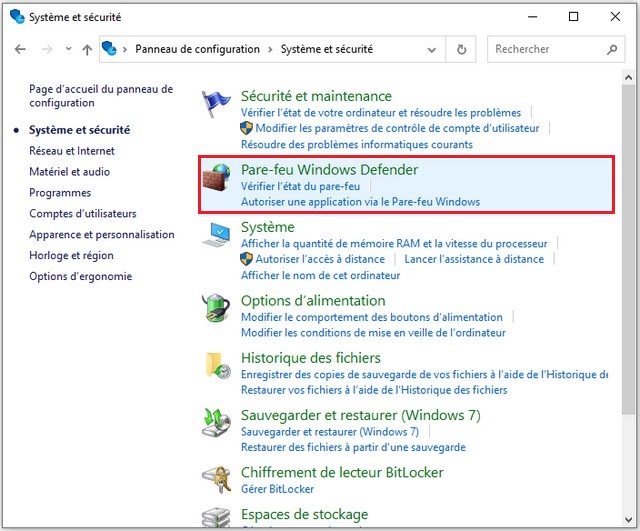The width and height of the screenshot is (640, 531).
Task: Click the Options d'alimentation battery icon
Action: click(x=216, y=308)
